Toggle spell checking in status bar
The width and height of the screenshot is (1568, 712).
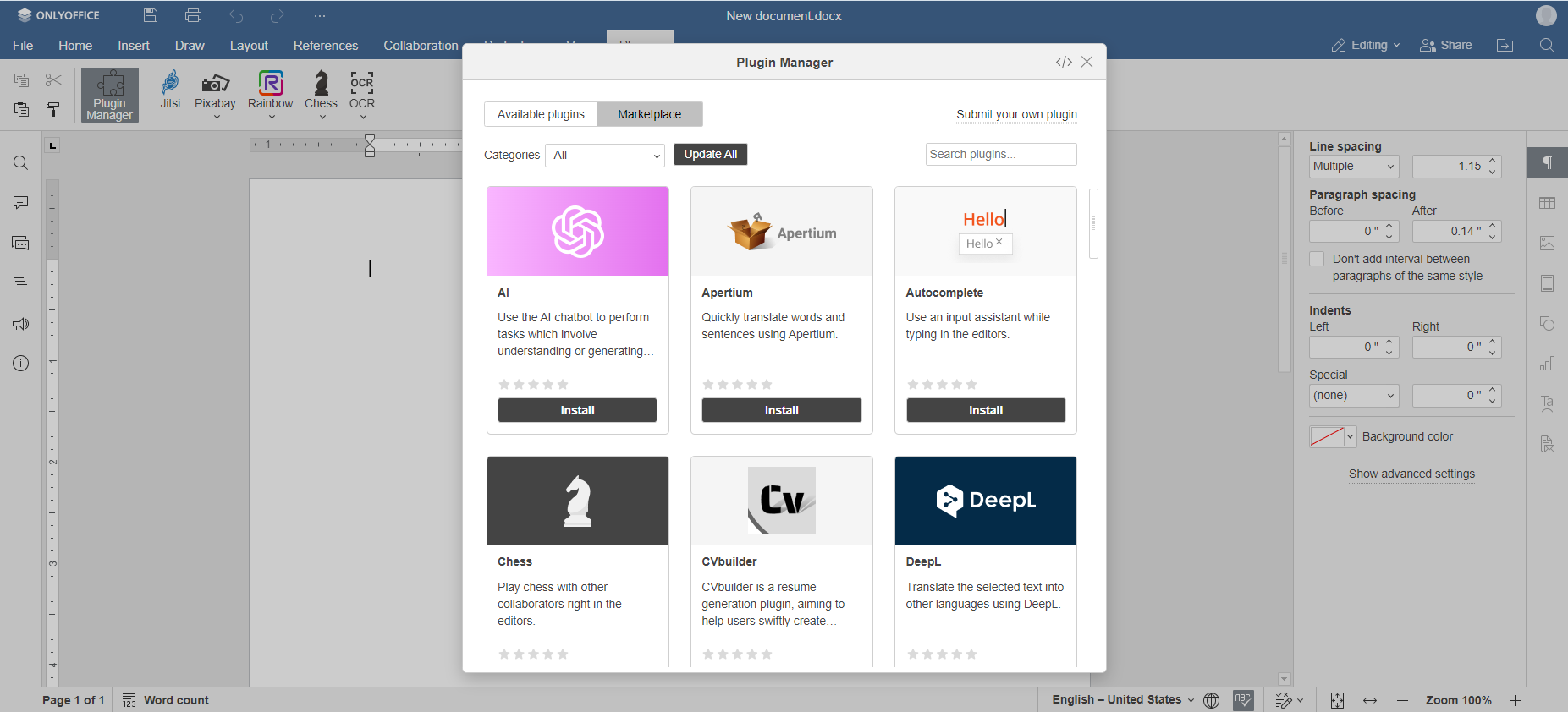tap(1243, 700)
